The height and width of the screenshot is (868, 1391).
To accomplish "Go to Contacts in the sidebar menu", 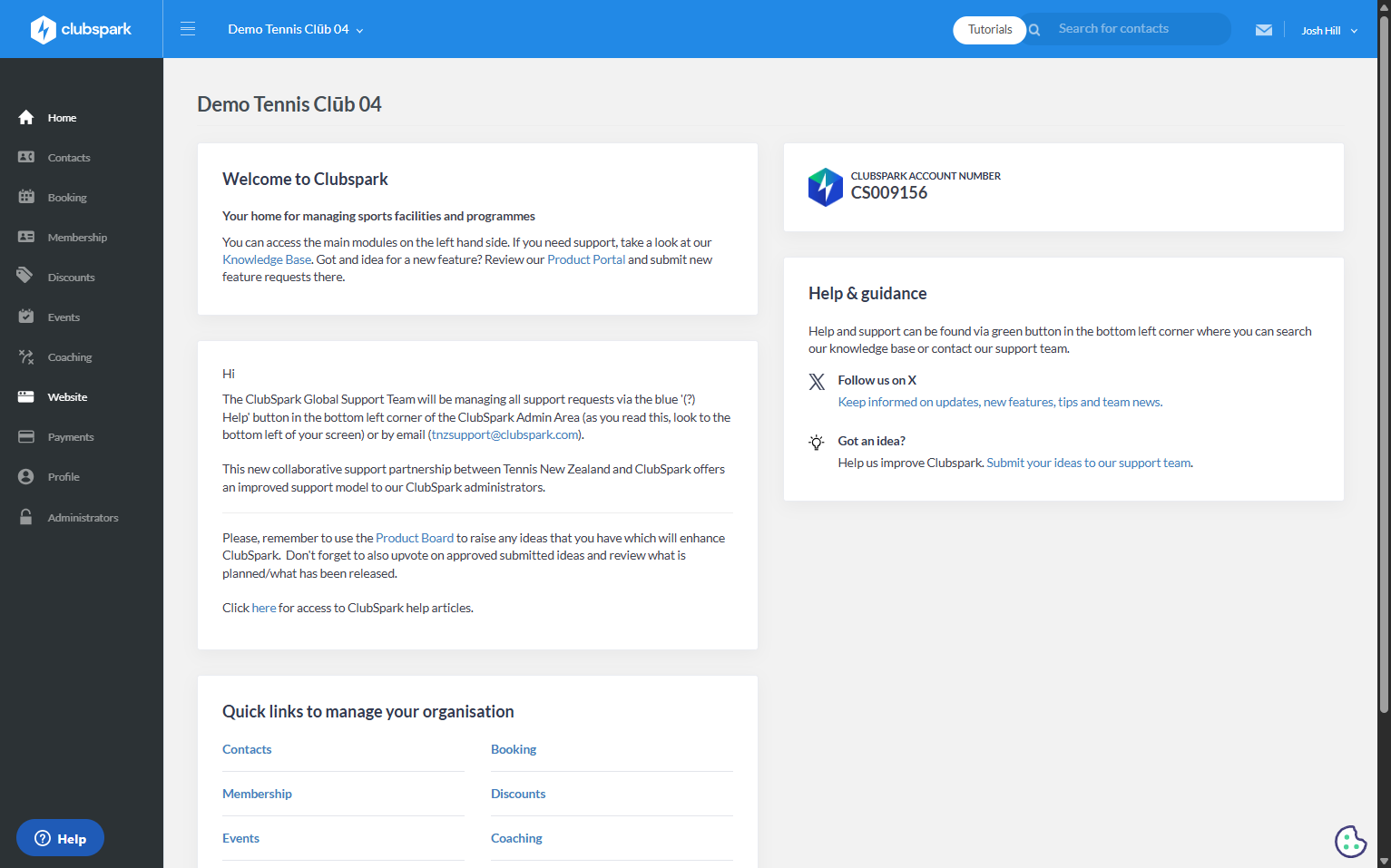I will (x=69, y=158).
